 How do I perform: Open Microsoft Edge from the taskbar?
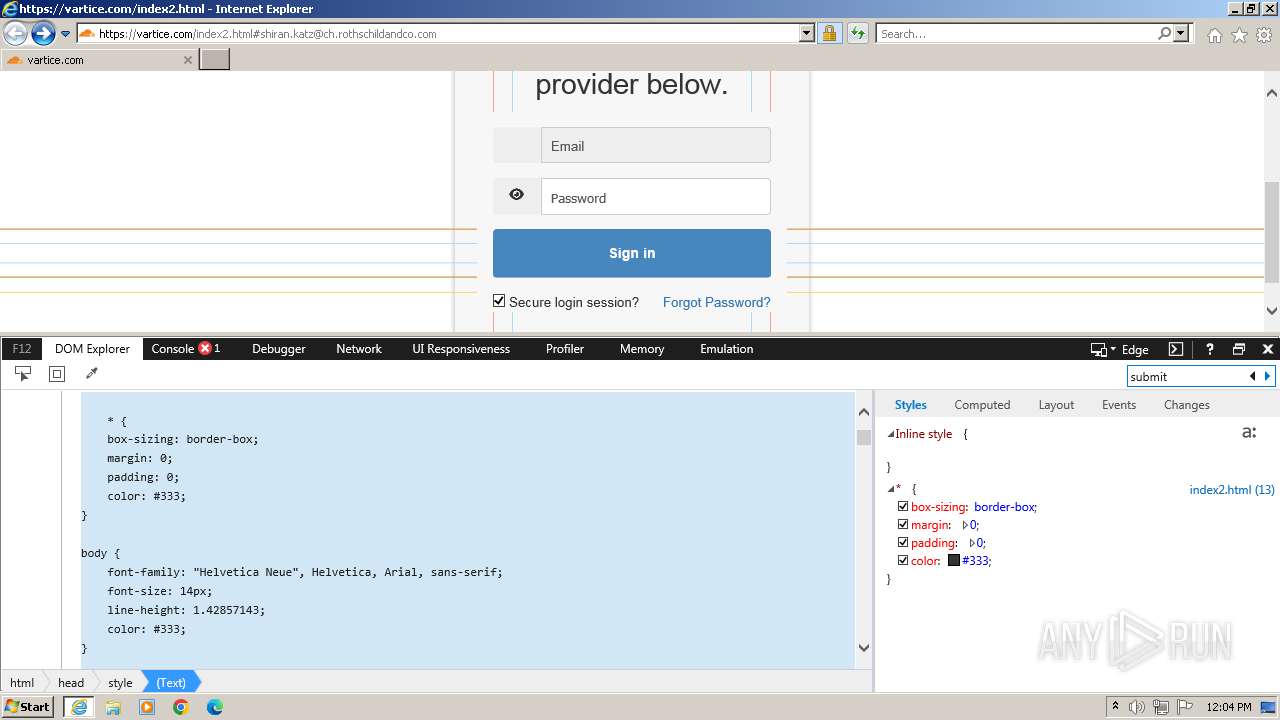(x=214, y=707)
